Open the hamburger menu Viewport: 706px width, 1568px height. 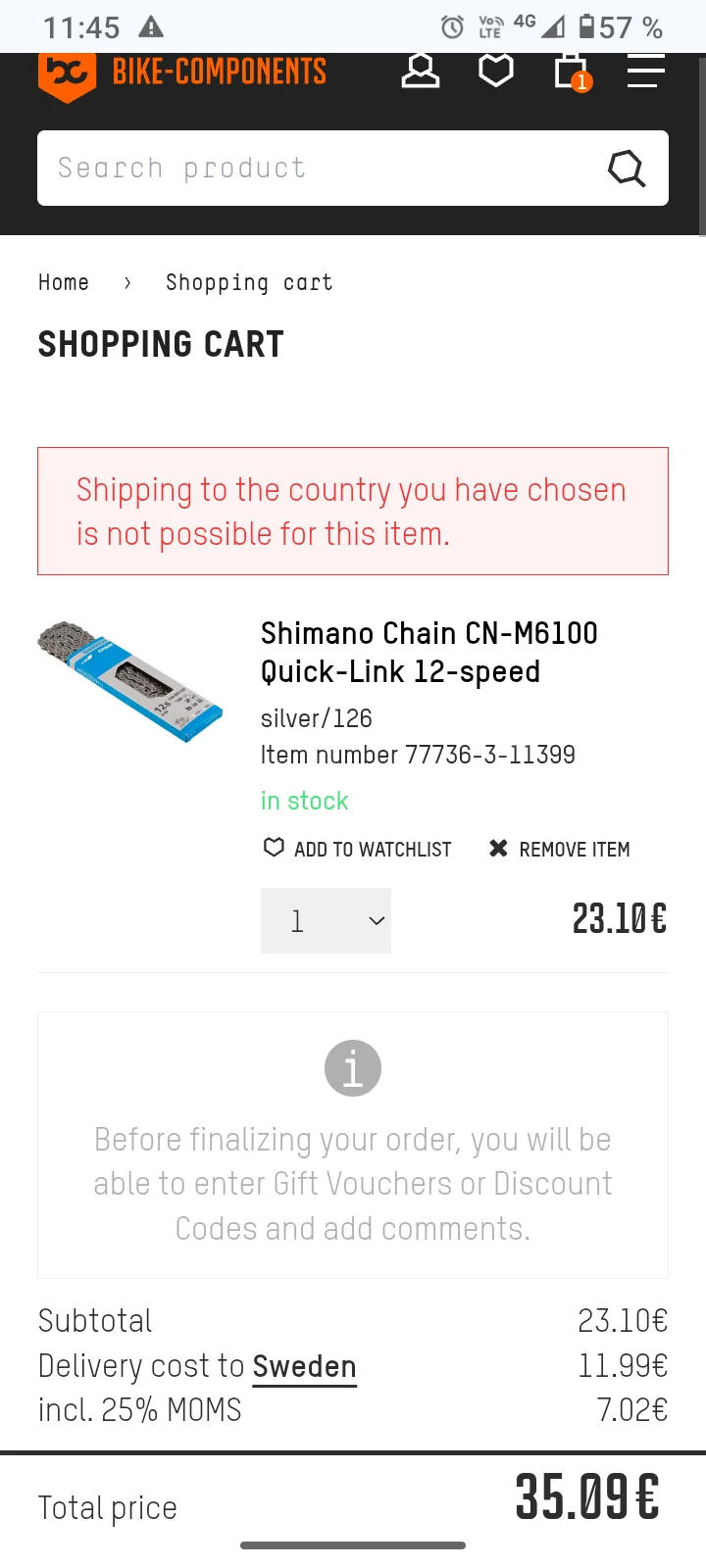point(645,72)
